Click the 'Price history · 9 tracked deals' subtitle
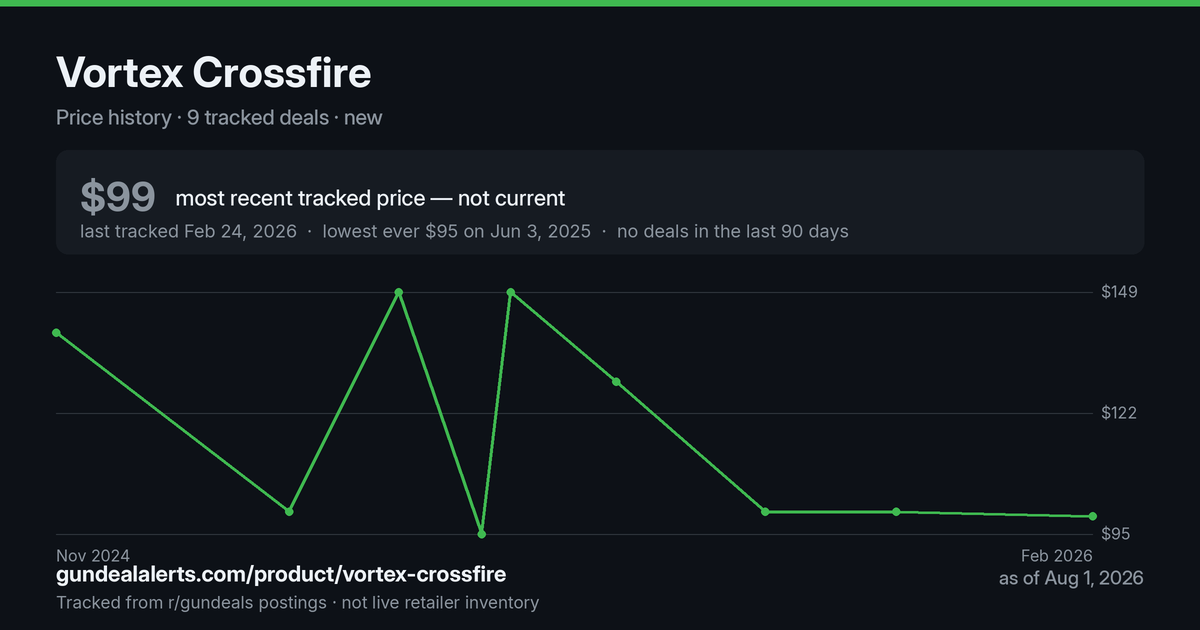1200x630 pixels. click(x=192, y=117)
